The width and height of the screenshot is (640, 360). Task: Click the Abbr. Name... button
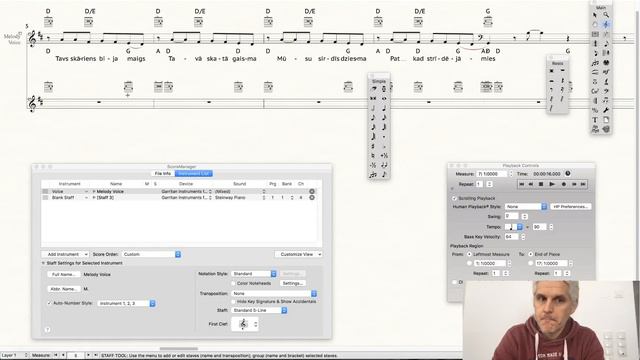[63, 289]
